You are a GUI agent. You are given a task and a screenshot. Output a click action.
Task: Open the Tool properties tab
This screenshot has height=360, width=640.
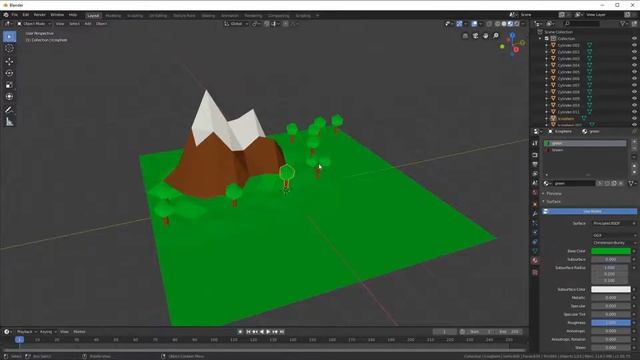[x=535, y=143]
